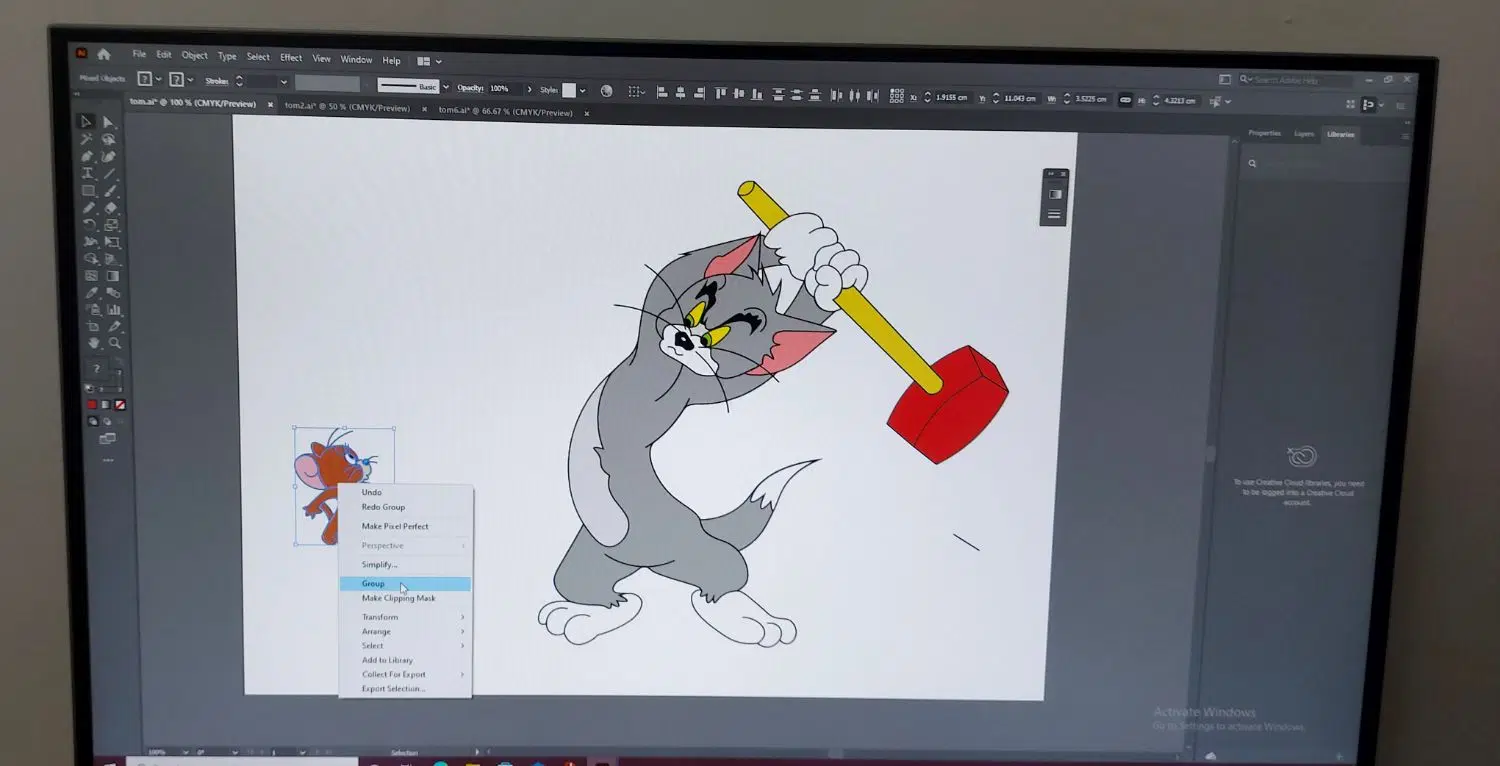Expand the Transform submenu in context menu
1500x766 pixels.
click(x=404, y=617)
